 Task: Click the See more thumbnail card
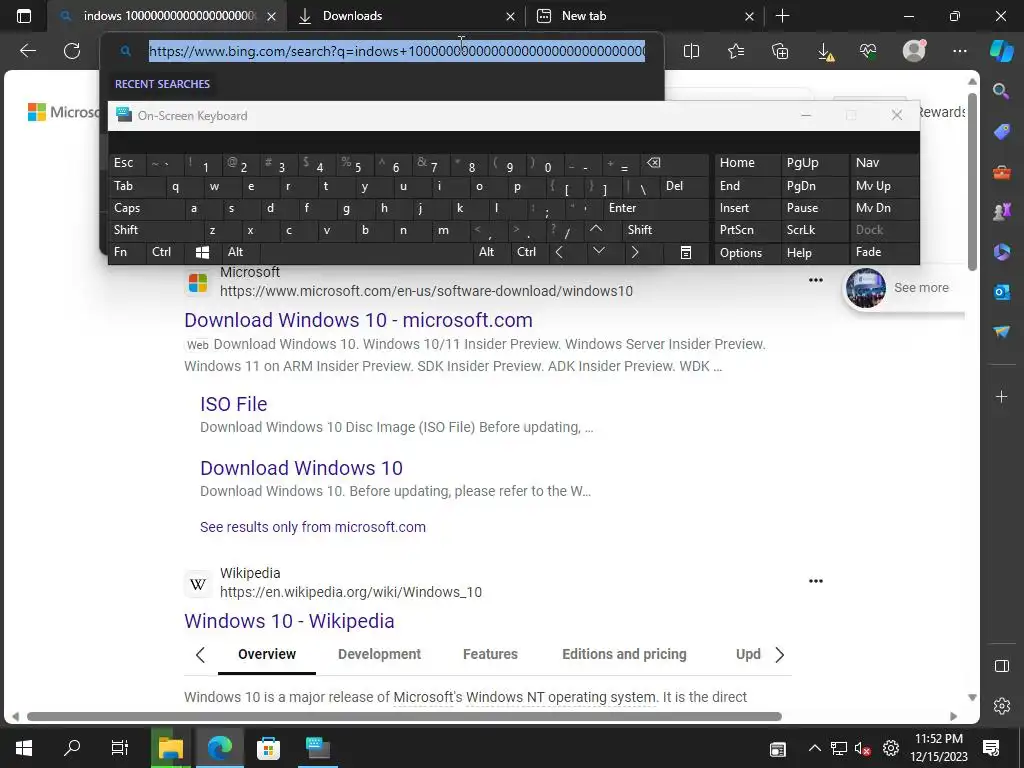coord(904,288)
